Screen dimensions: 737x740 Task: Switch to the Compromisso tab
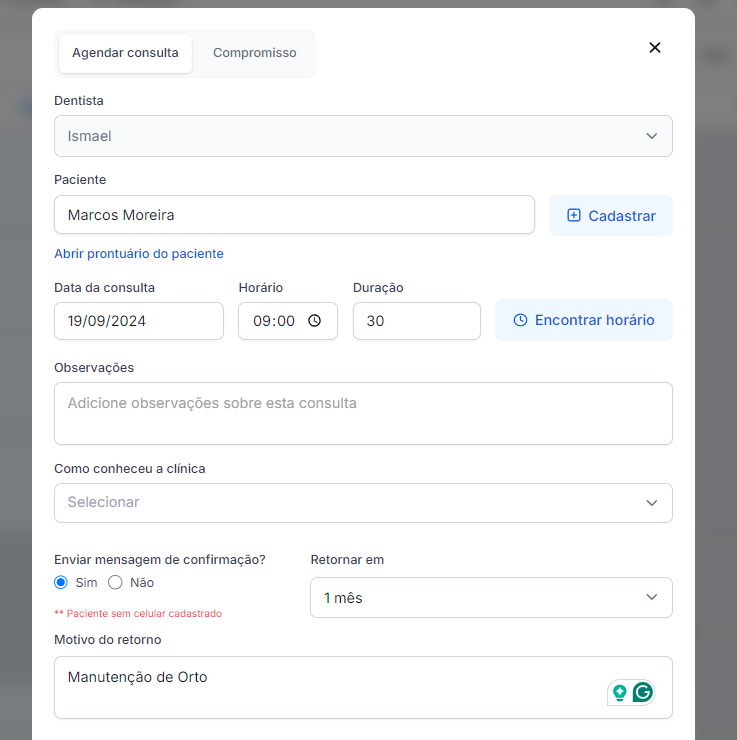(254, 53)
